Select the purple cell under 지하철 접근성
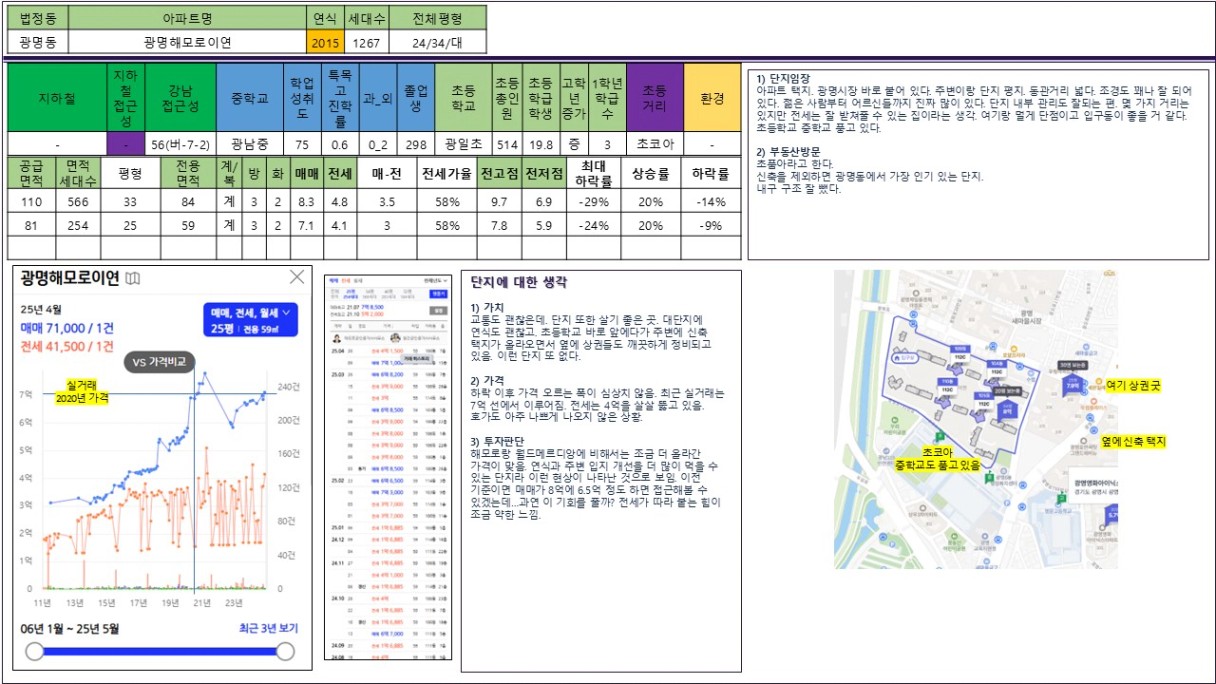The image size is (1216, 684). pyautogui.click(x=125, y=144)
